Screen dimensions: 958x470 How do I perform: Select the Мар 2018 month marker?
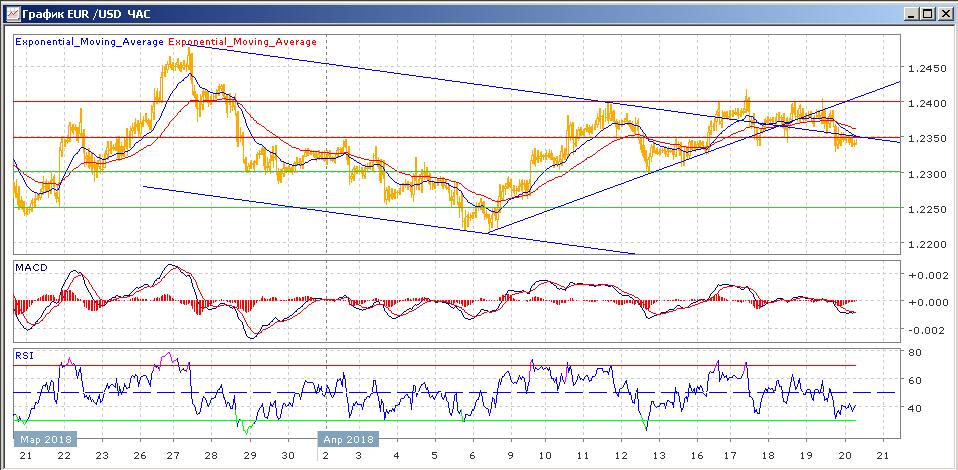[x=41, y=439]
